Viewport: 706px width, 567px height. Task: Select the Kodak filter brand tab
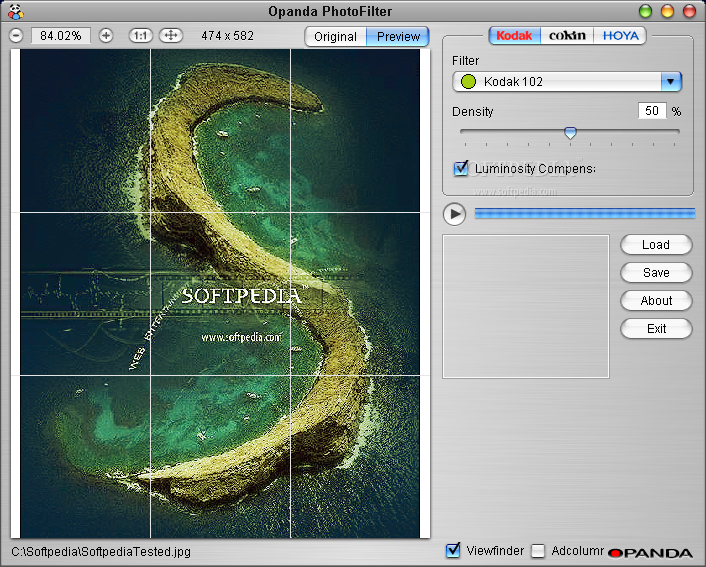(514, 36)
